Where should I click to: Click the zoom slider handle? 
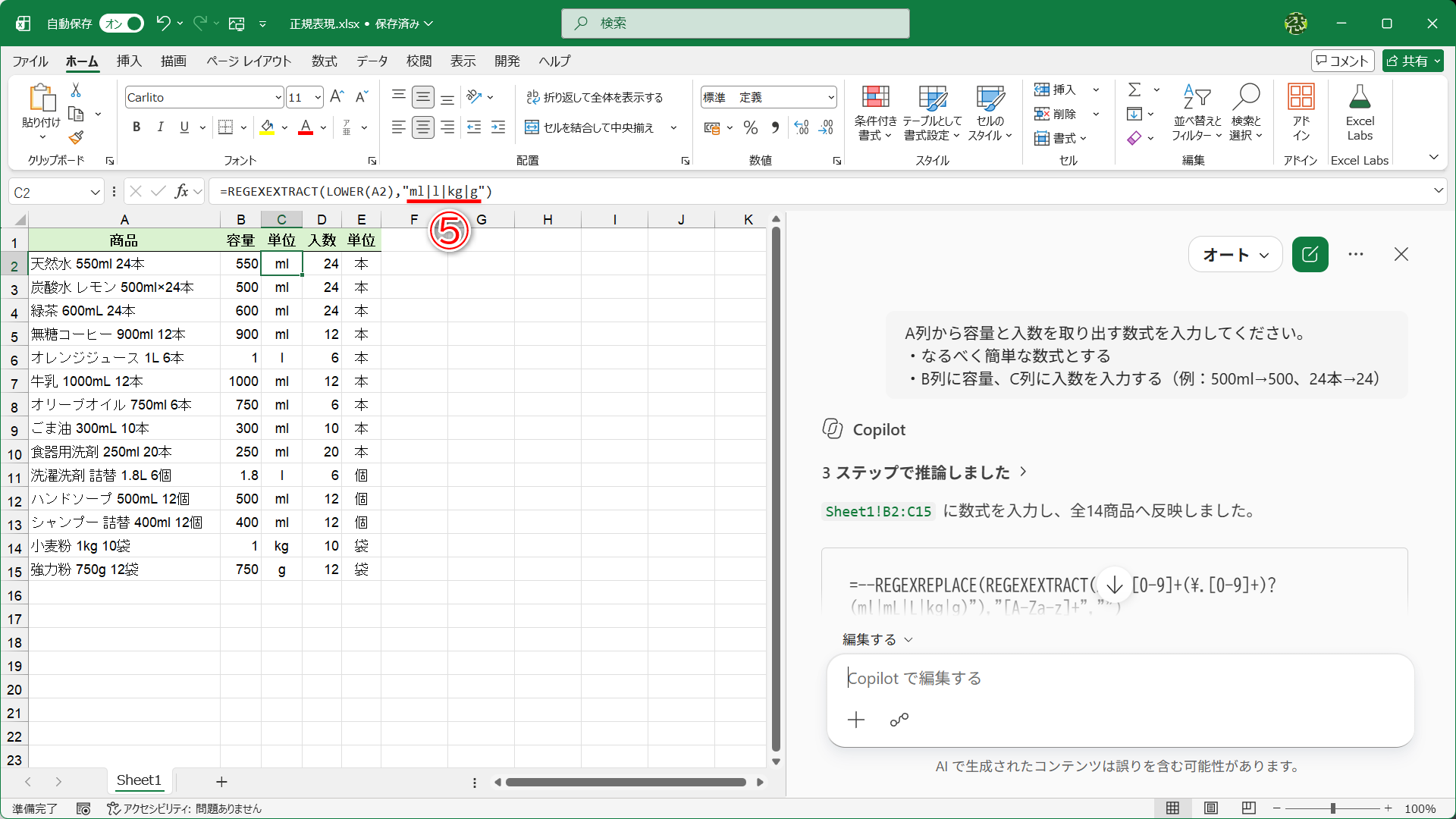point(1332,808)
